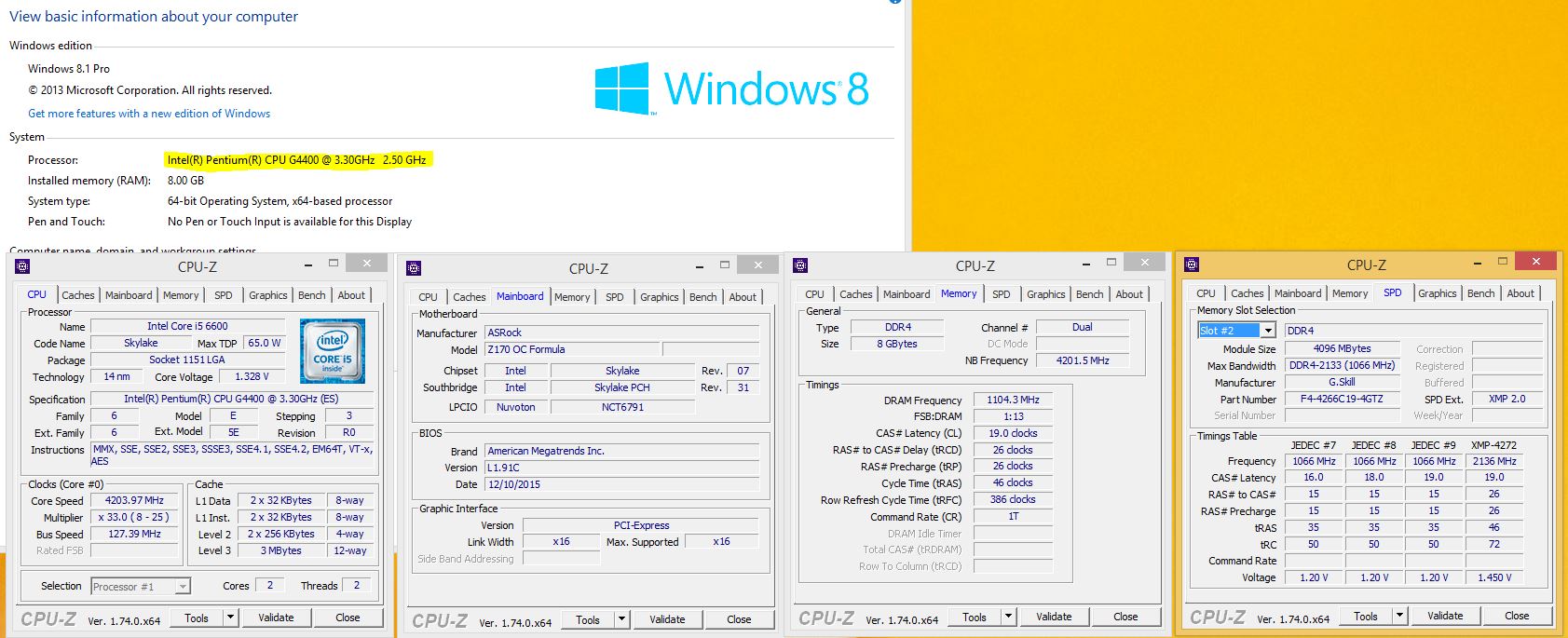1568x638 pixels.
Task: Open Graphics tab in Memory CPU-Z window
Action: (1045, 294)
